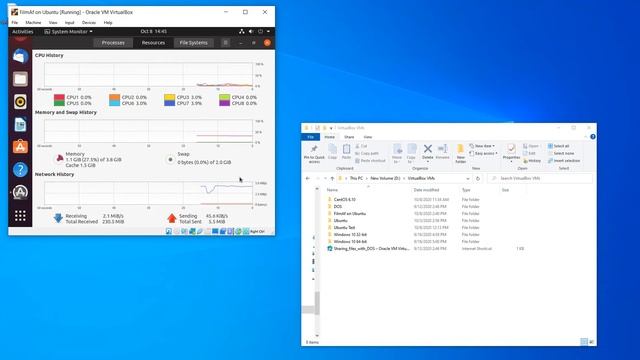The height and width of the screenshot is (360, 640).
Task: Click the Oct 8 clock in the Ubuntu top bar
Action: pos(153,31)
